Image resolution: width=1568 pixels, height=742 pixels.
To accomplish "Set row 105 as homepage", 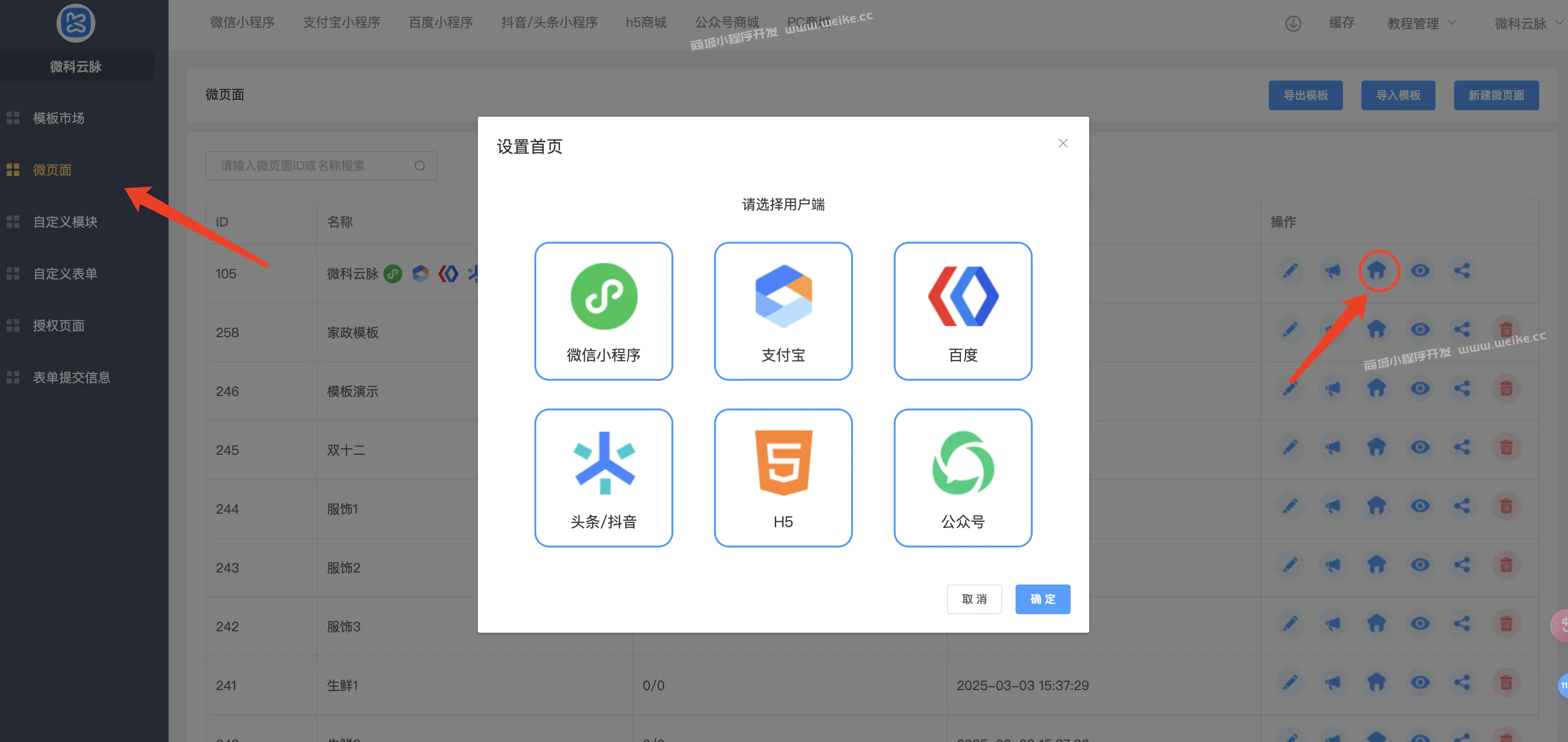I will pos(1376,270).
